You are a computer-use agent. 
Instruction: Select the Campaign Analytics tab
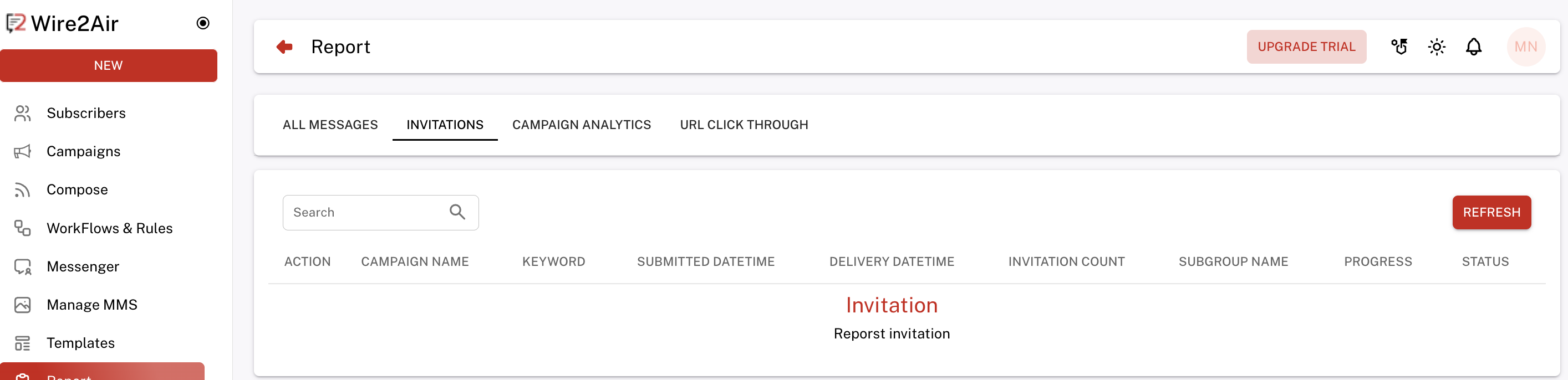(x=581, y=125)
